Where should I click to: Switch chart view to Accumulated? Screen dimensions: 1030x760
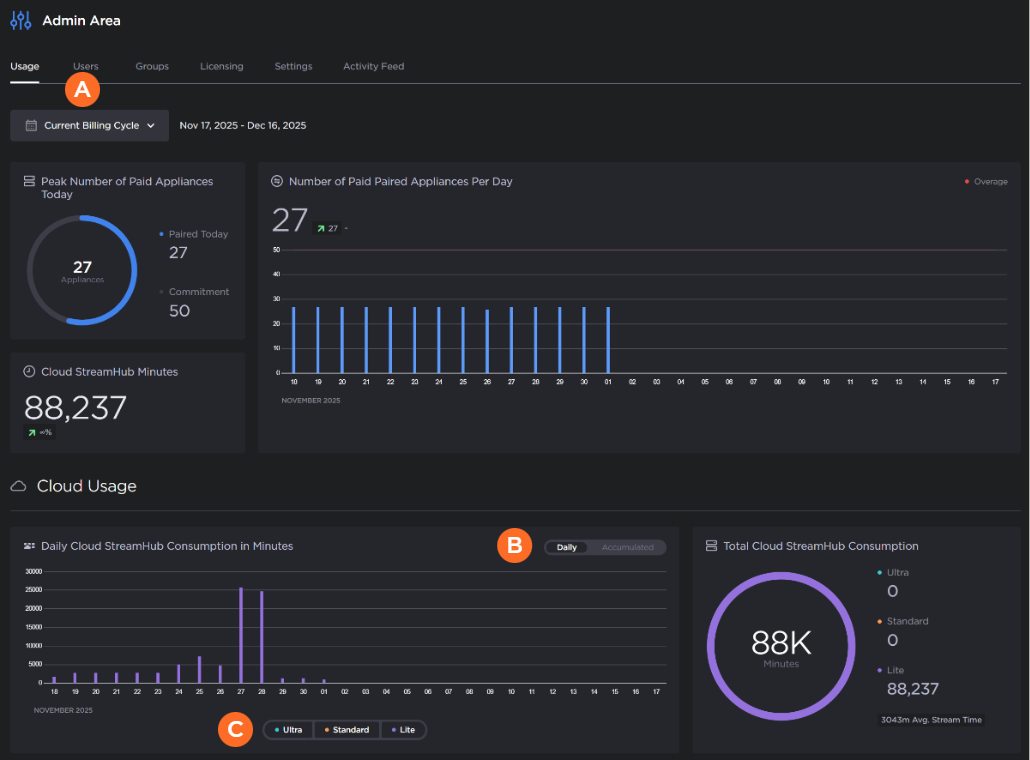tap(627, 547)
